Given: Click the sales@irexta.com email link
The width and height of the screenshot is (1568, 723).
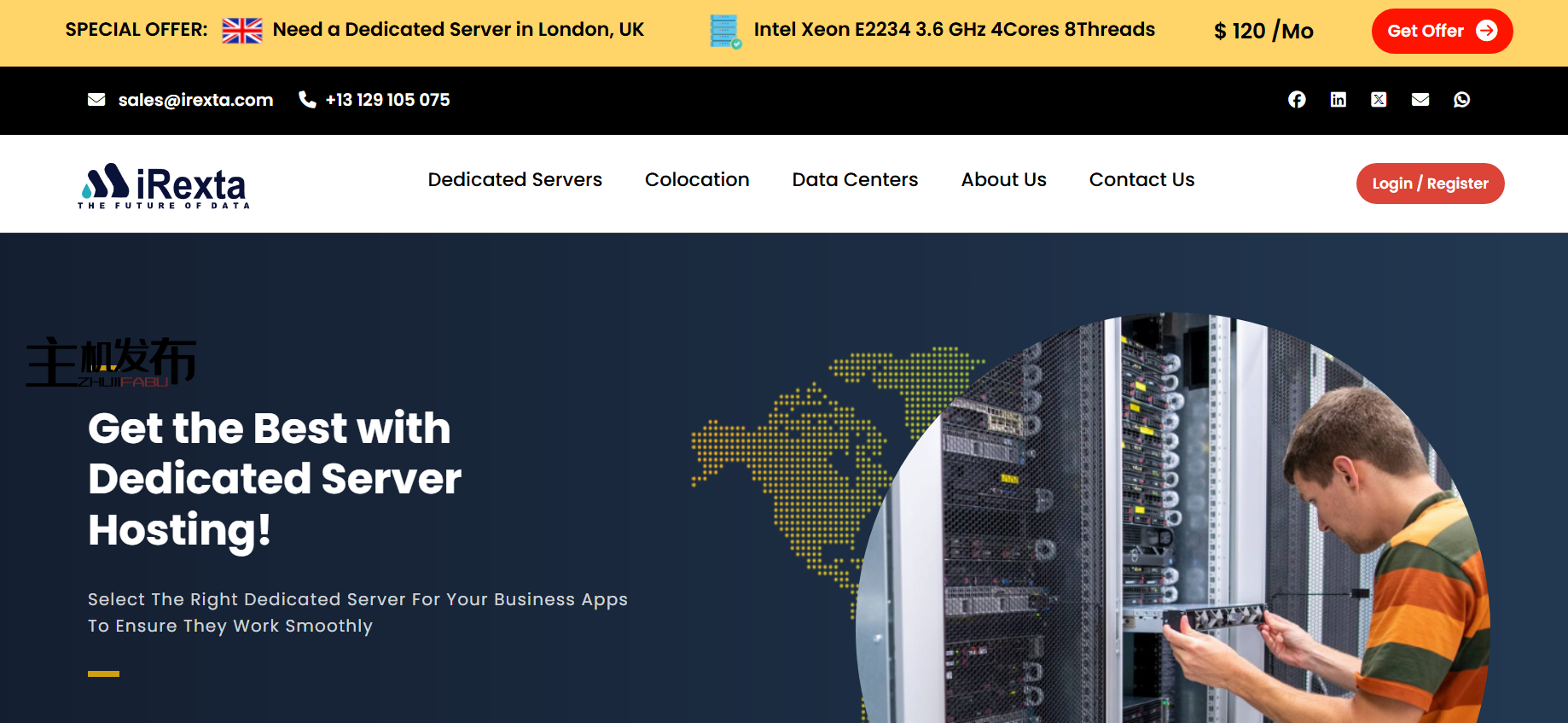Looking at the screenshot, I should click(x=195, y=100).
